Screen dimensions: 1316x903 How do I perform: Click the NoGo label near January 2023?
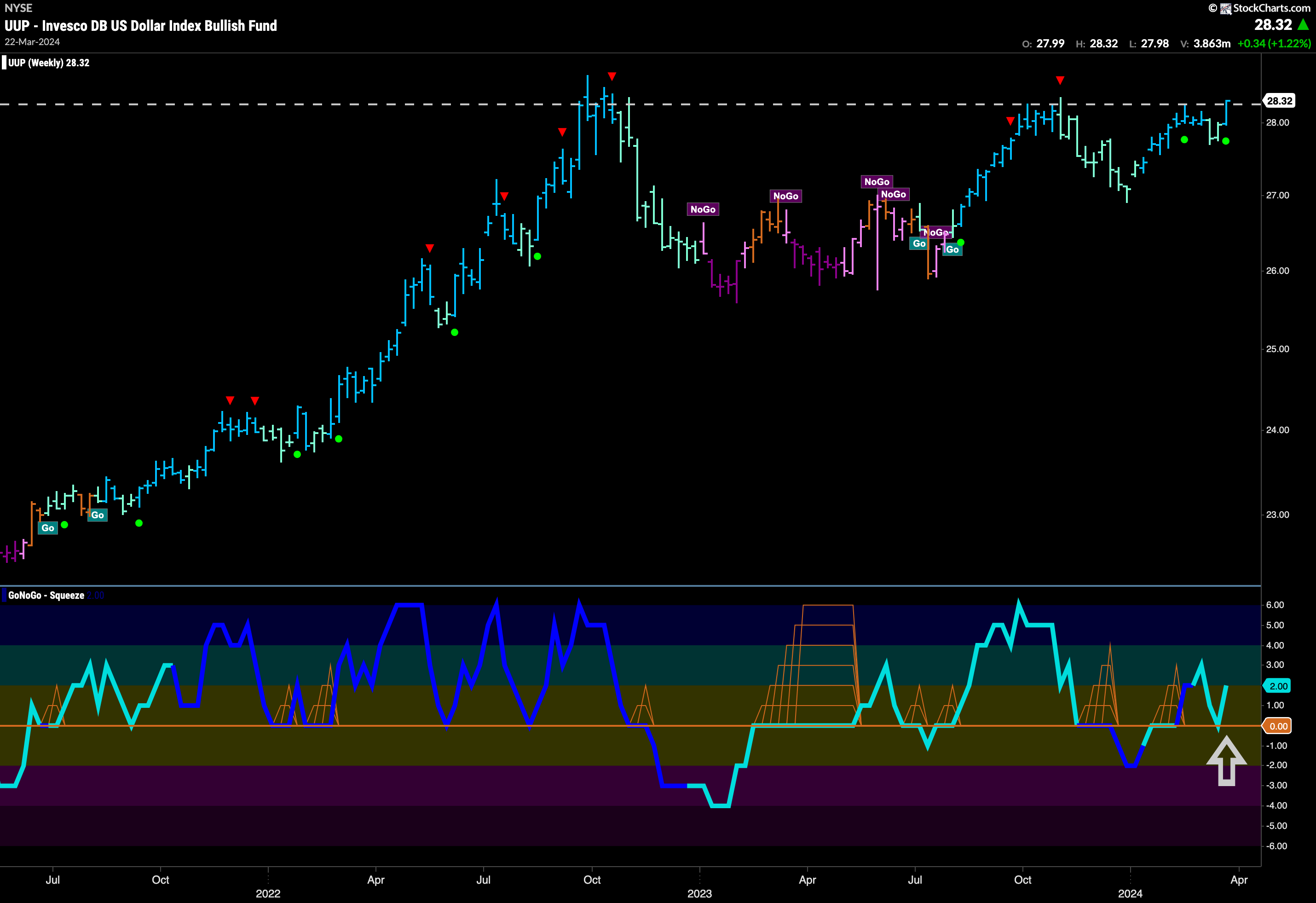pos(703,209)
